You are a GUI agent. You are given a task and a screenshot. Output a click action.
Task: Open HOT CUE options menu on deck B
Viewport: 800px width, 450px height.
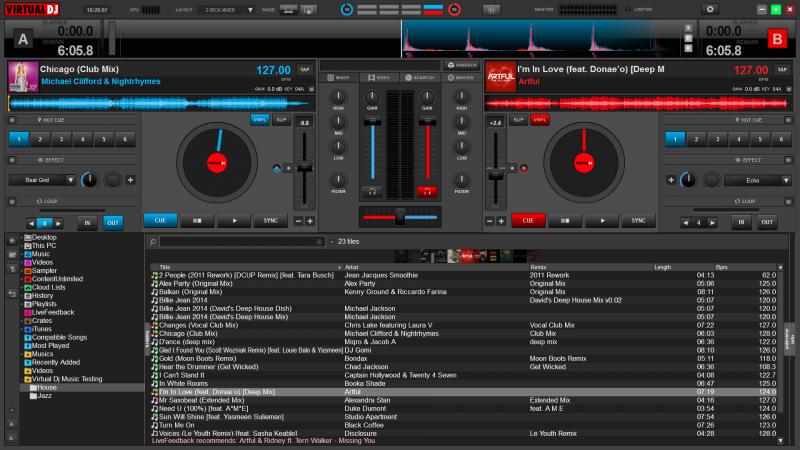coord(788,120)
